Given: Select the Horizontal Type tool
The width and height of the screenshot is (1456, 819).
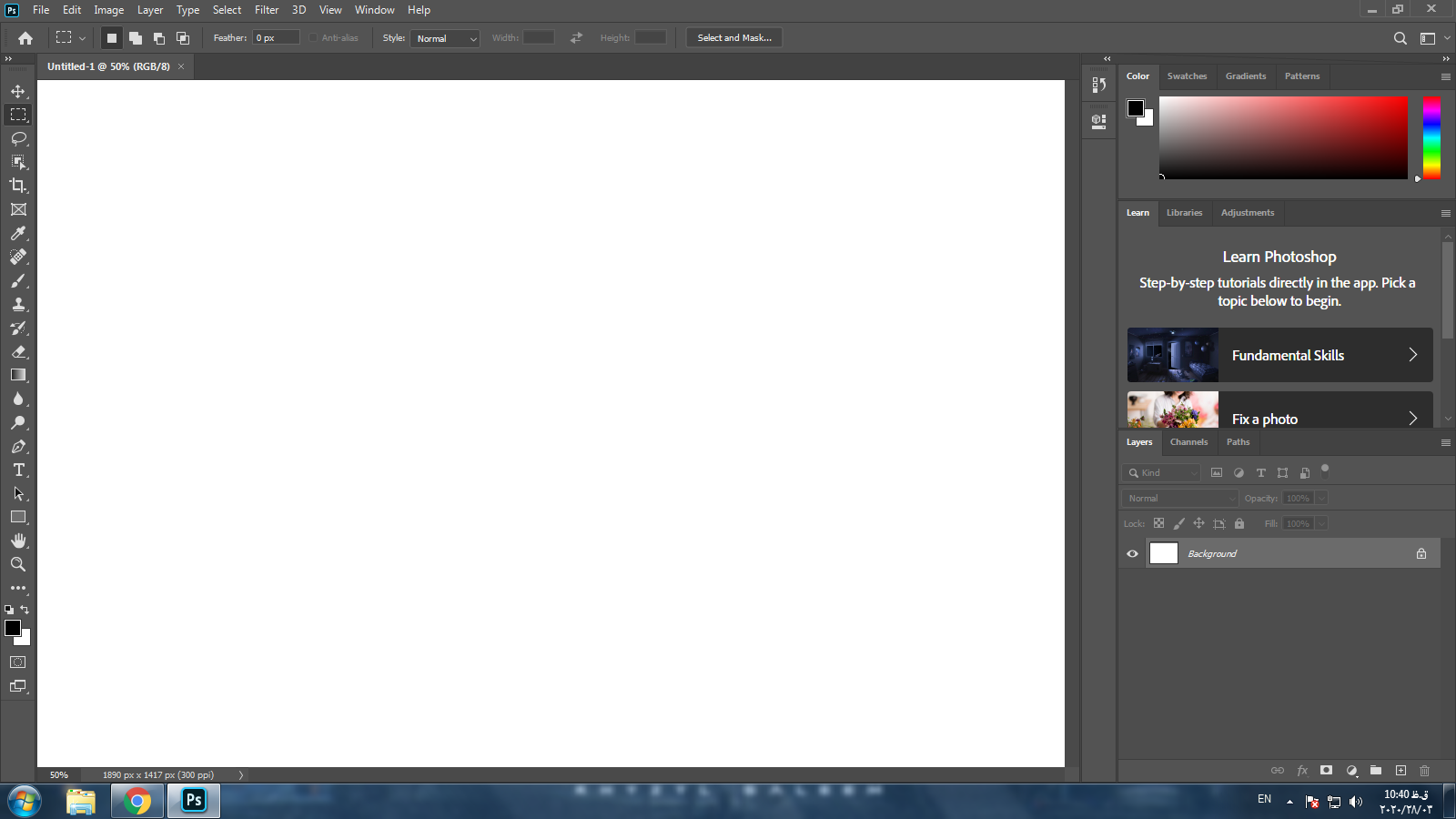Looking at the screenshot, I should (18, 470).
